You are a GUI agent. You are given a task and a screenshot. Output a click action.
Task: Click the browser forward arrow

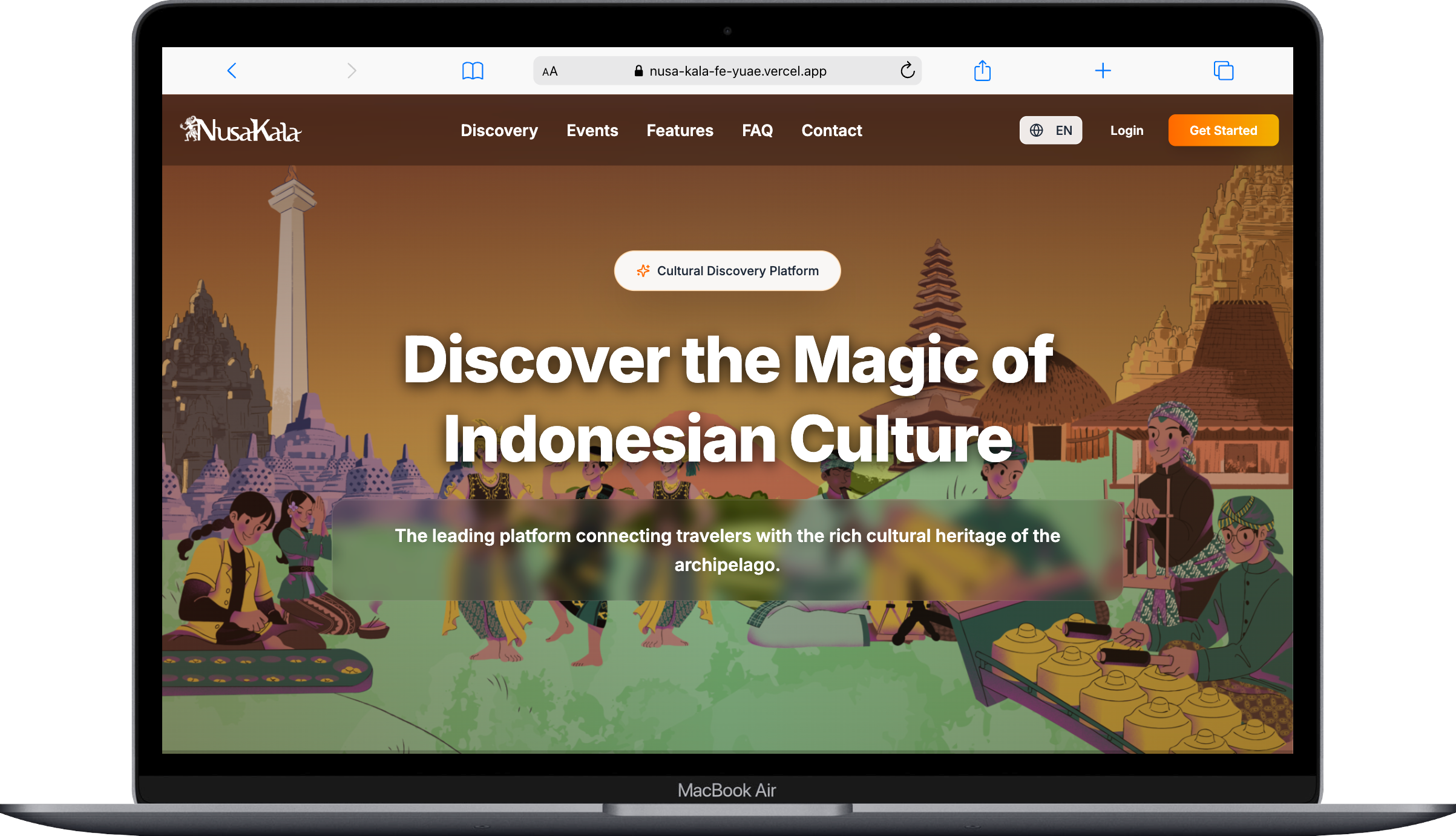(x=352, y=71)
